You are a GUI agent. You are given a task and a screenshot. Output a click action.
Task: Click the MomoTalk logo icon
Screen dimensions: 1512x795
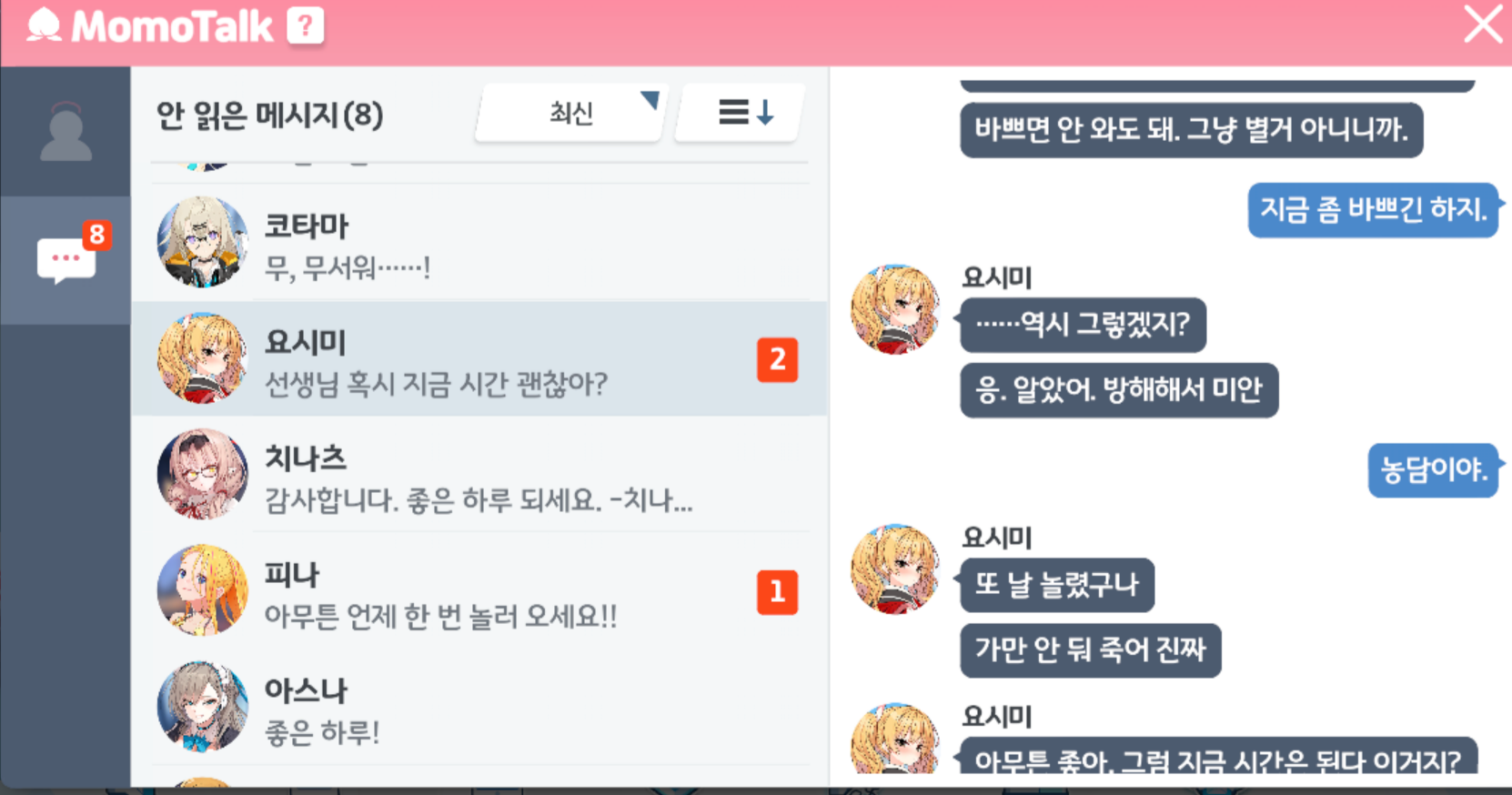[x=44, y=25]
